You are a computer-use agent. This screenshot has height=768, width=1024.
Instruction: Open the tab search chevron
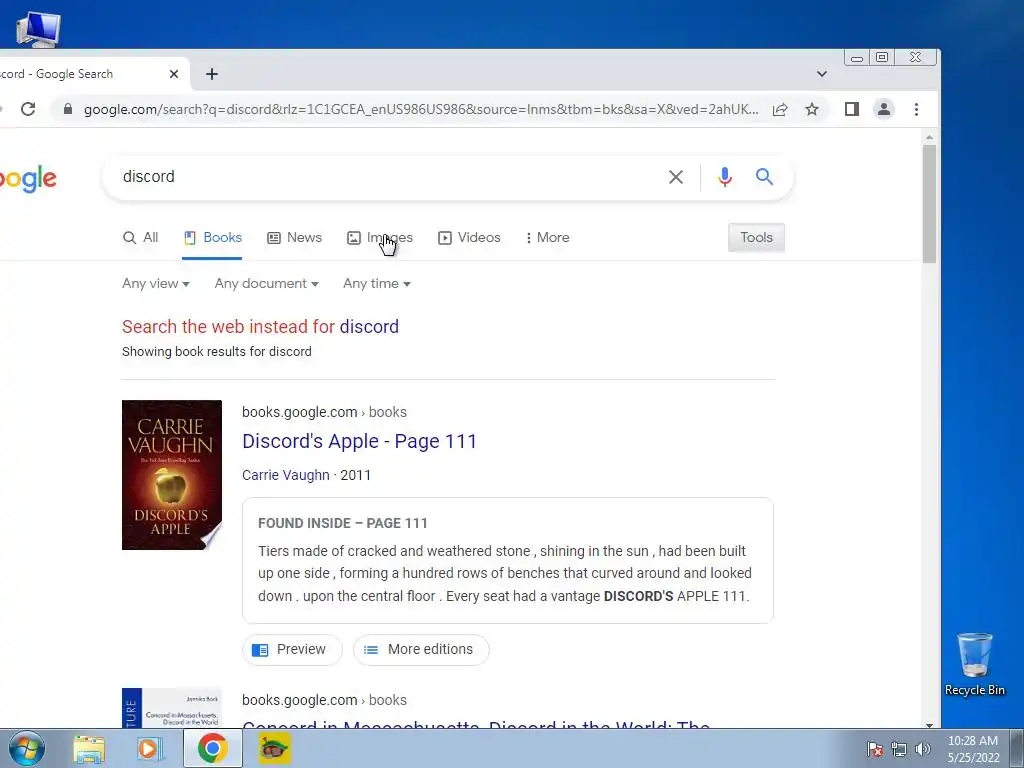[822, 74]
